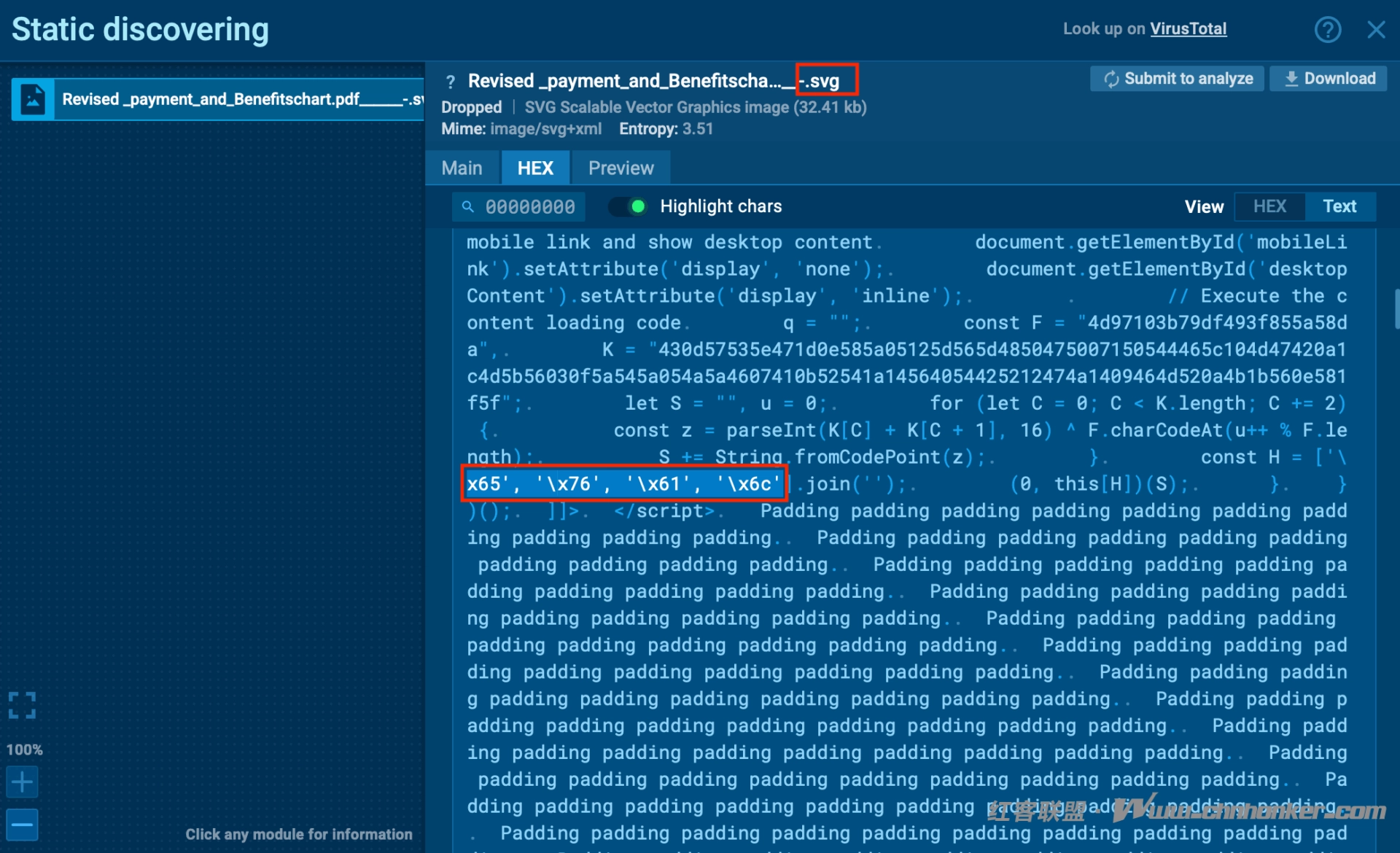Click the 00000000 offset input field

coord(530,207)
